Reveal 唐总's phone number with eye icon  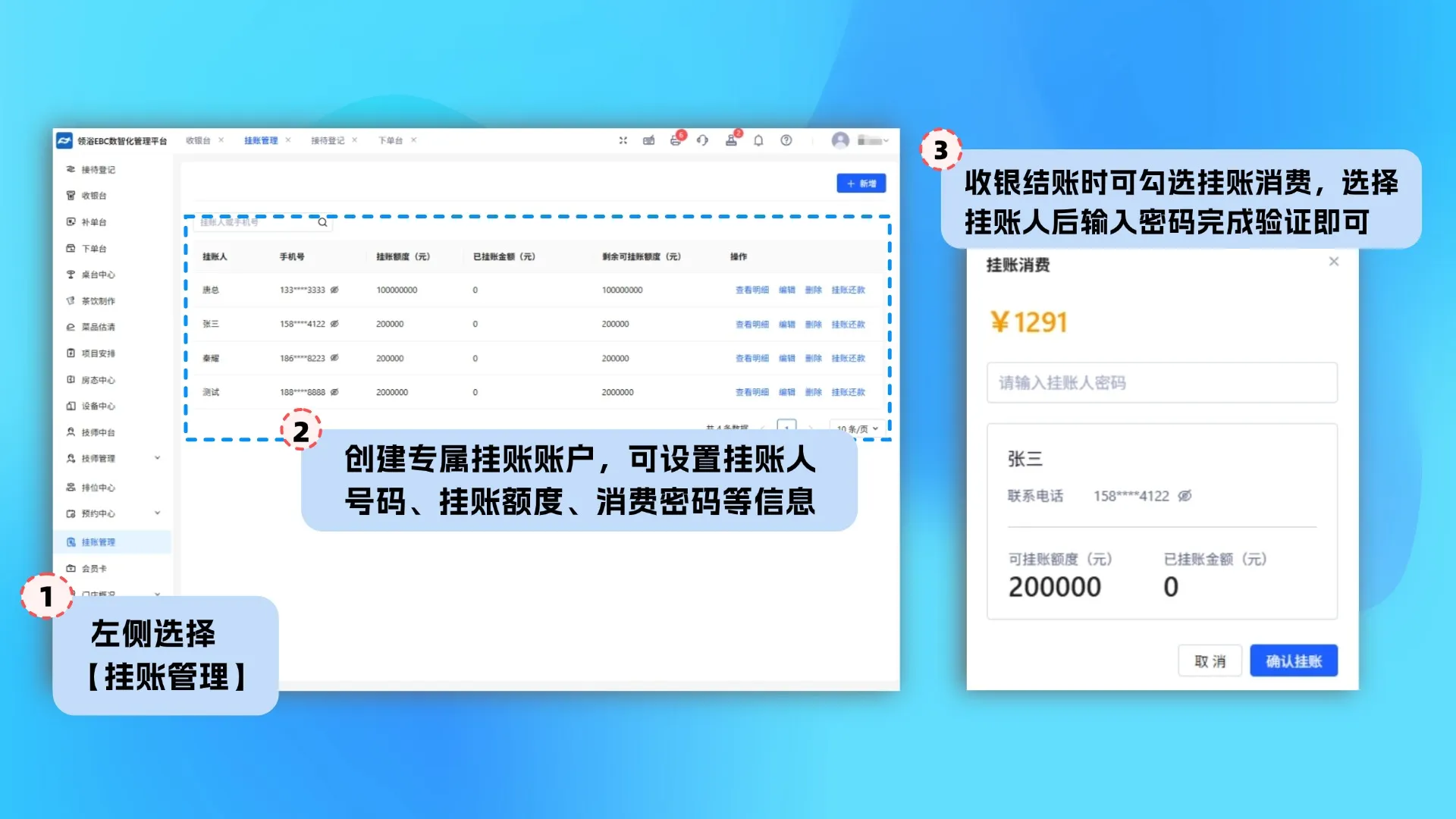tap(334, 290)
